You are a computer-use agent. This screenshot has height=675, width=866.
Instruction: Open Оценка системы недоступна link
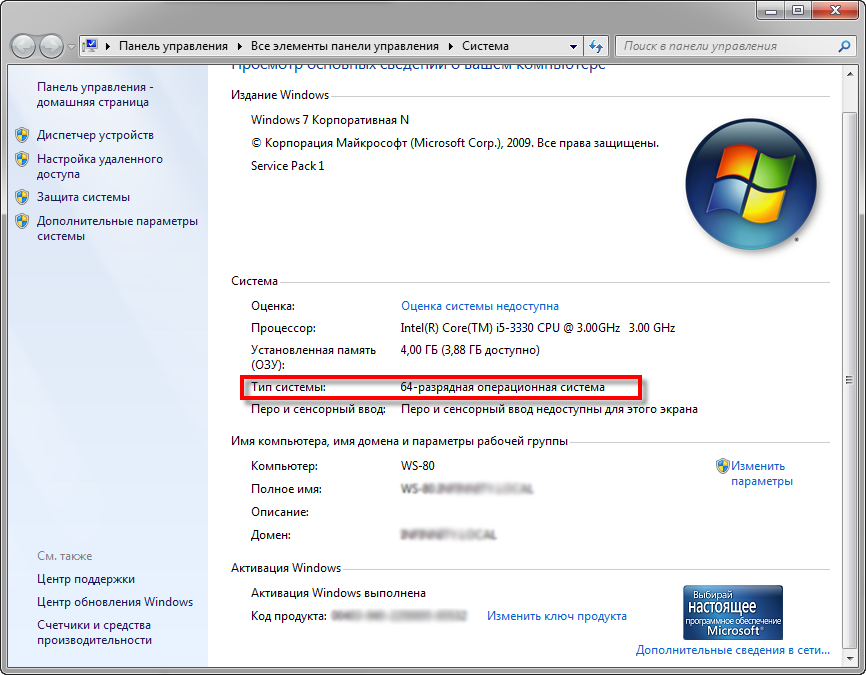(479, 306)
